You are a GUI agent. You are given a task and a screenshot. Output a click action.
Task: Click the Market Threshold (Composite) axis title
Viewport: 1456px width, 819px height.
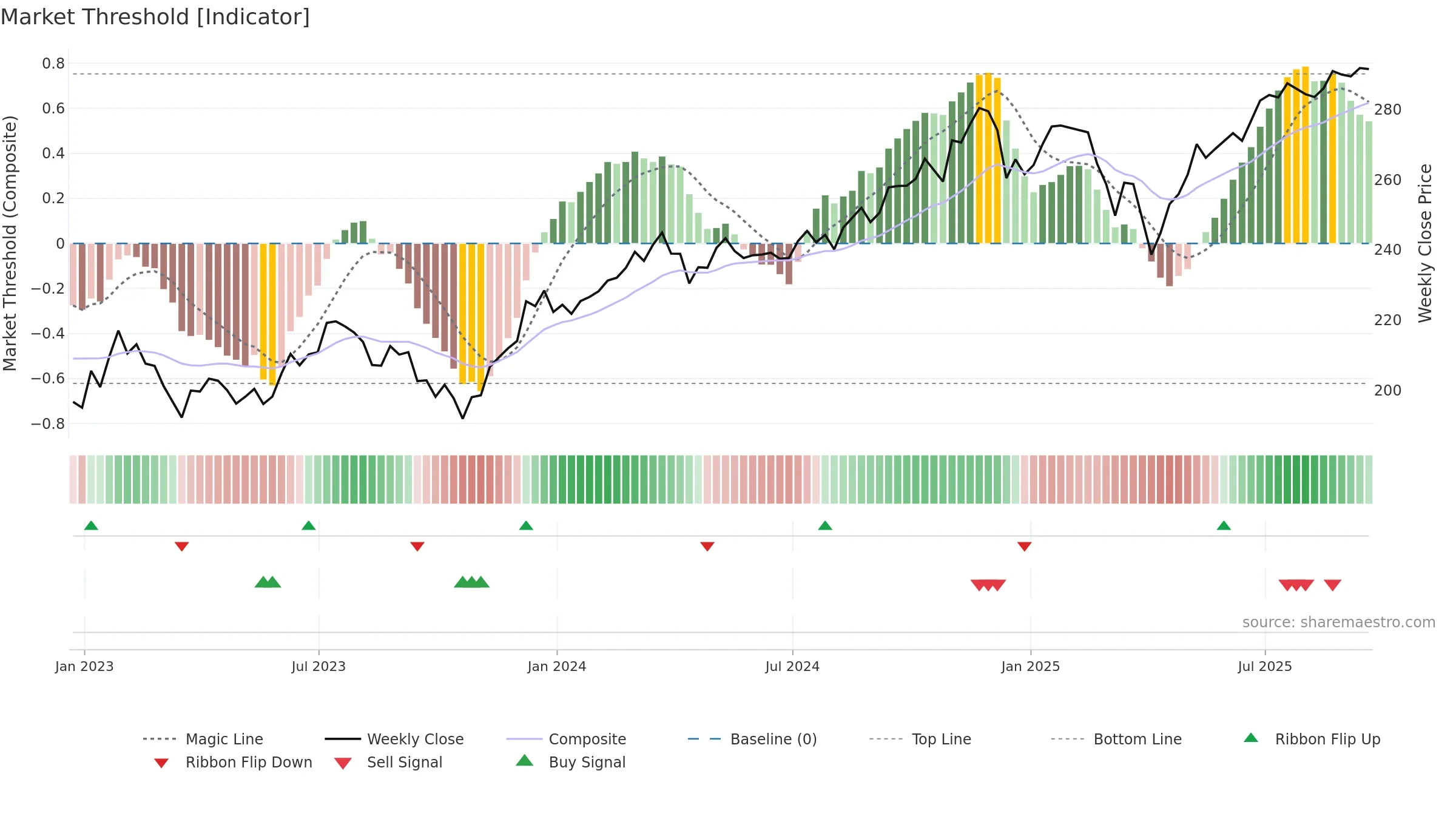tap(10, 243)
